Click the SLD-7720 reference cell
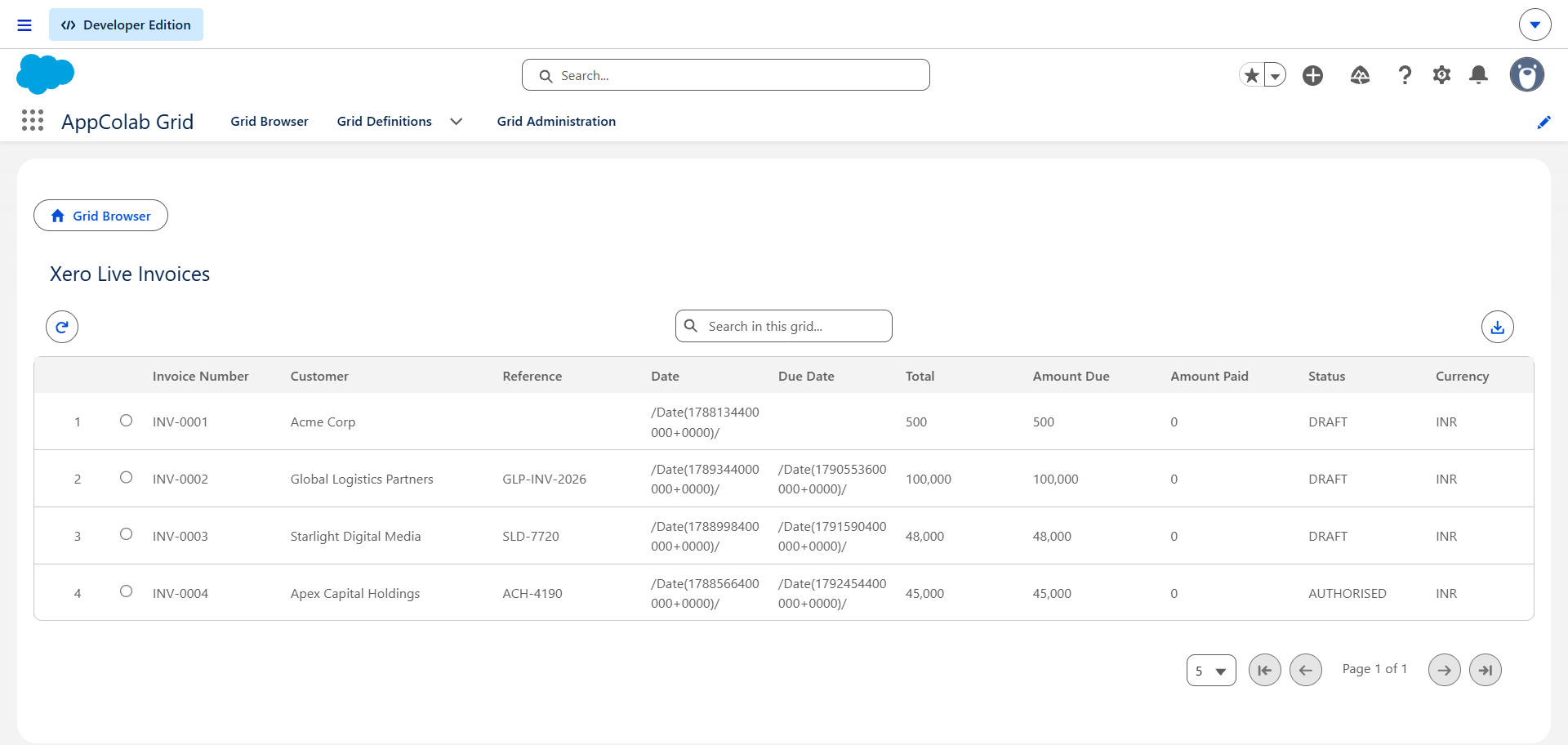 (531, 536)
